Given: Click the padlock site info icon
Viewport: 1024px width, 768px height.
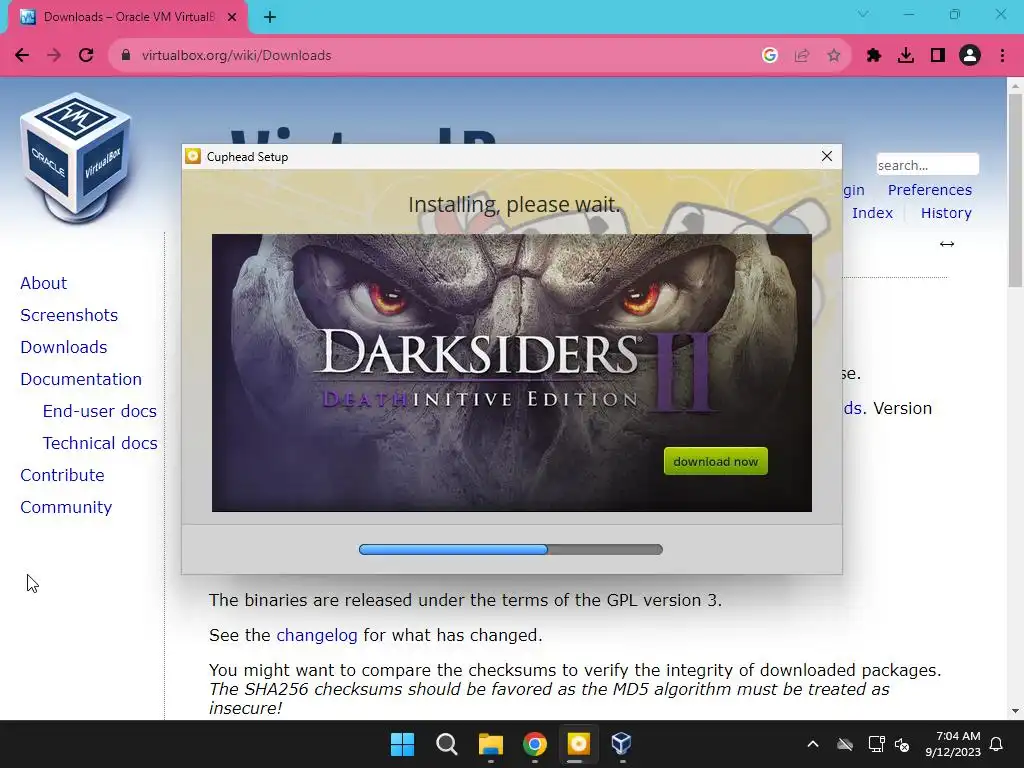Looking at the screenshot, I should [x=126, y=56].
